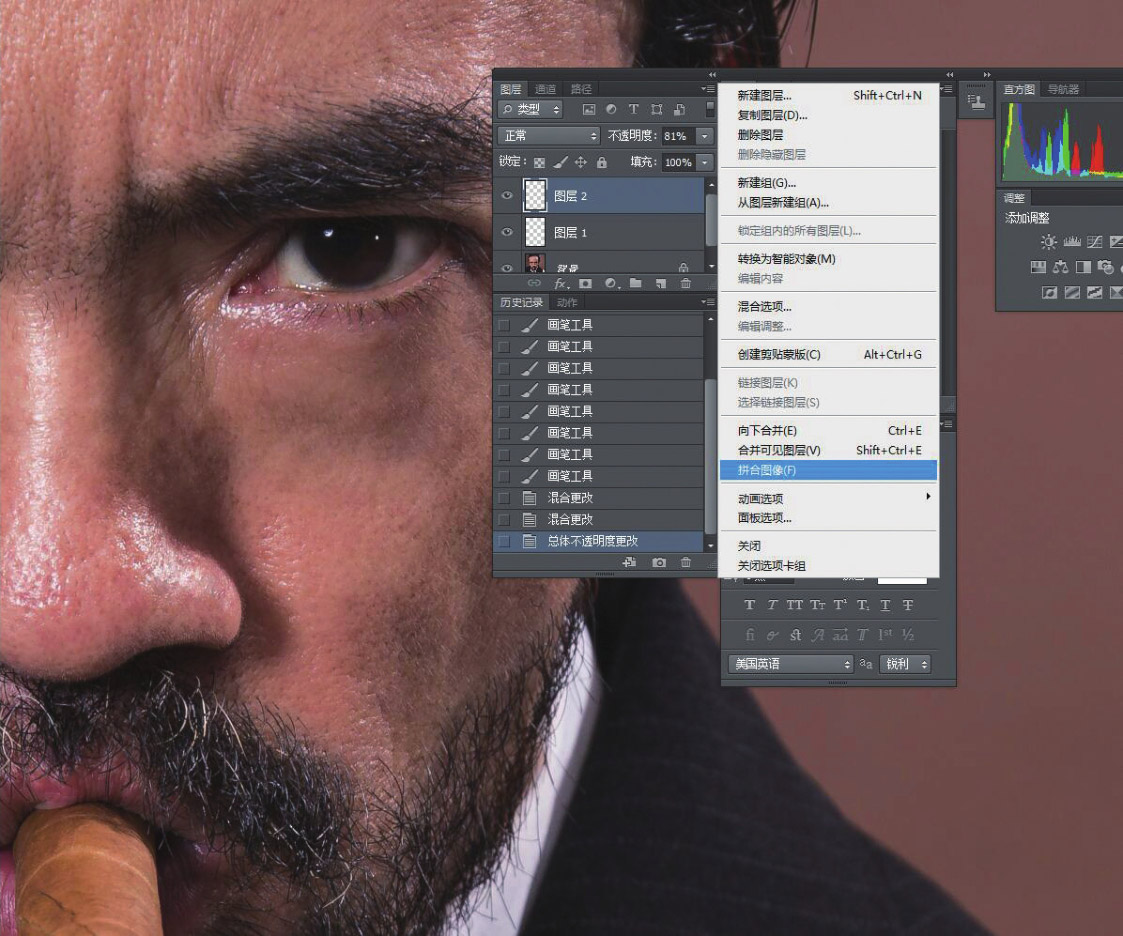Click the Levels adjustment icon
The height and width of the screenshot is (936, 1123).
[1072, 242]
